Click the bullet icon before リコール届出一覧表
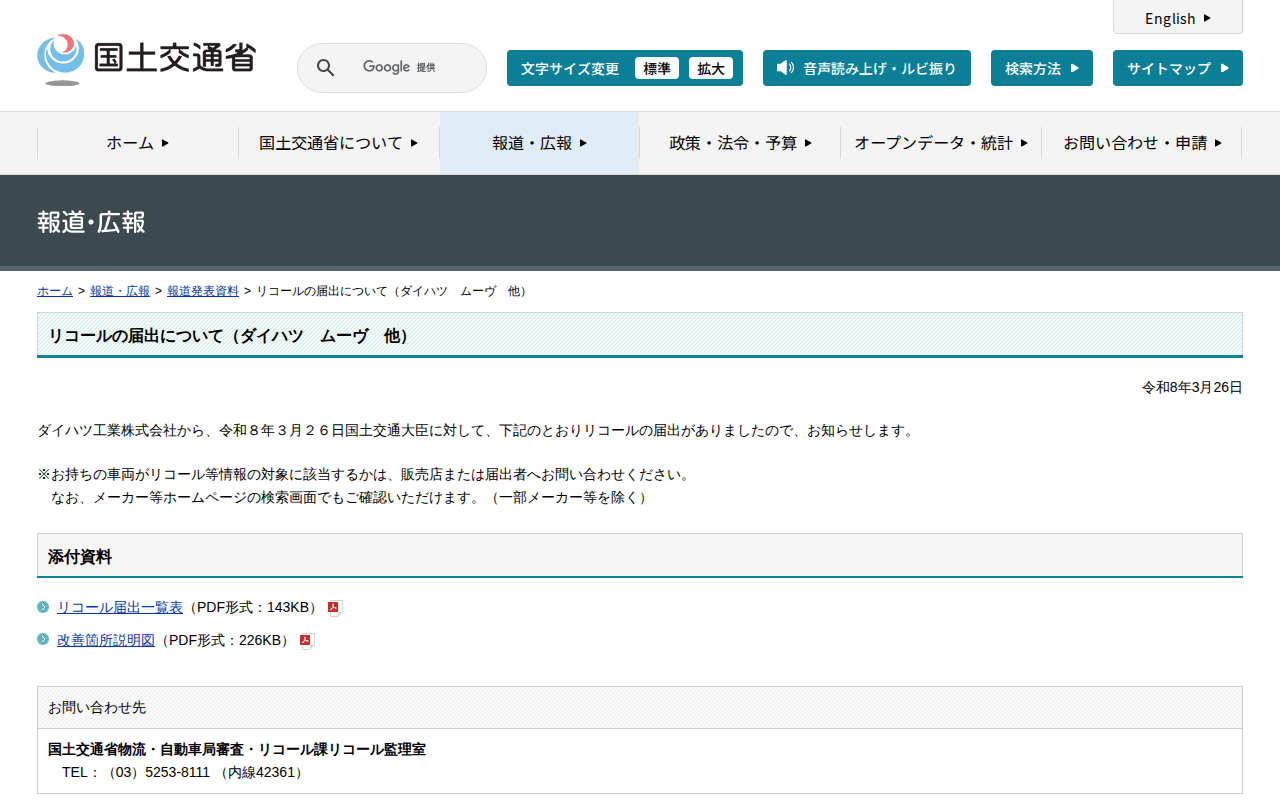 43,607
